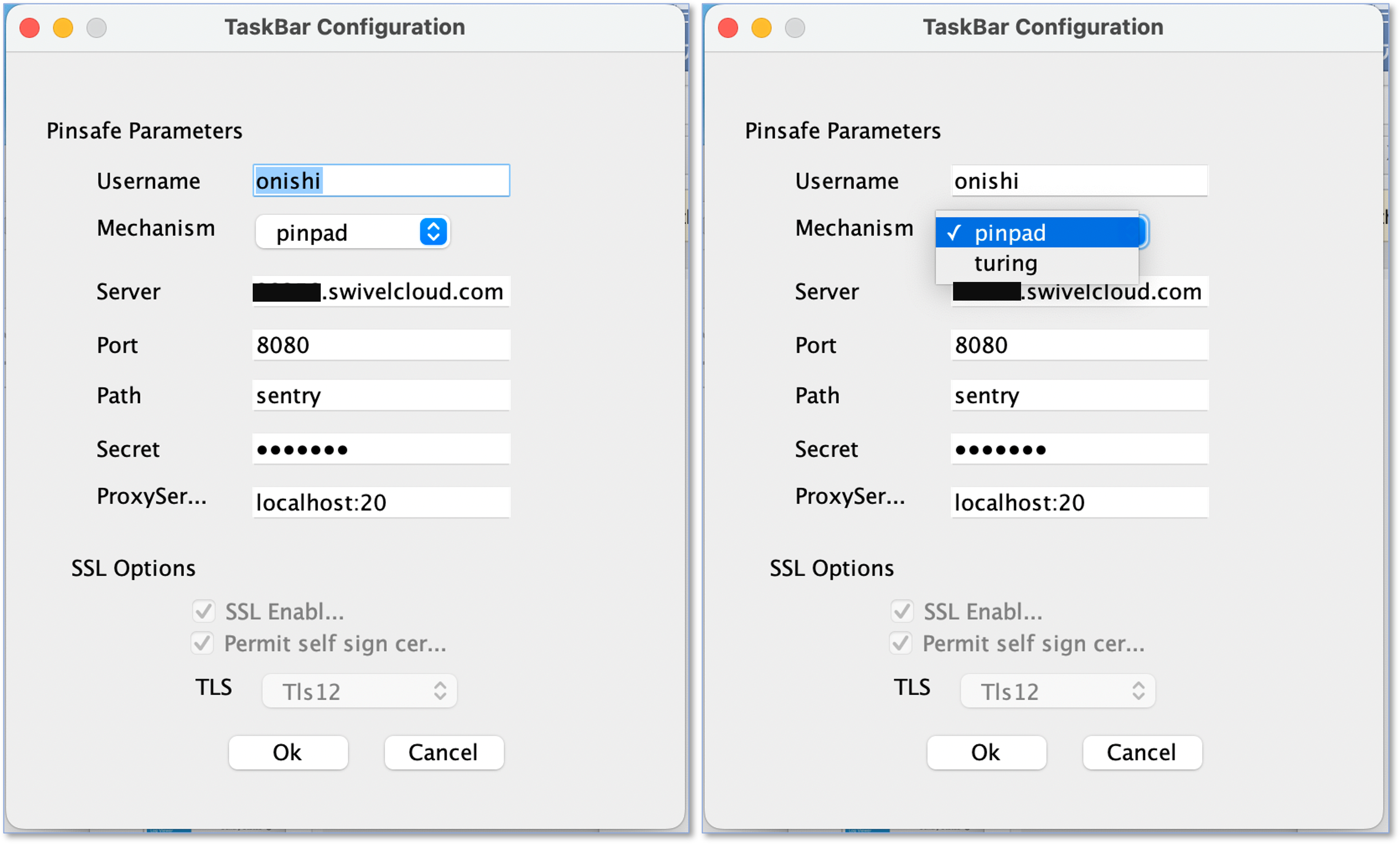Viewport: 1400px width, 844px height.
Task: Confirm with Ok button in right dialog
Action: click(986, 753)
